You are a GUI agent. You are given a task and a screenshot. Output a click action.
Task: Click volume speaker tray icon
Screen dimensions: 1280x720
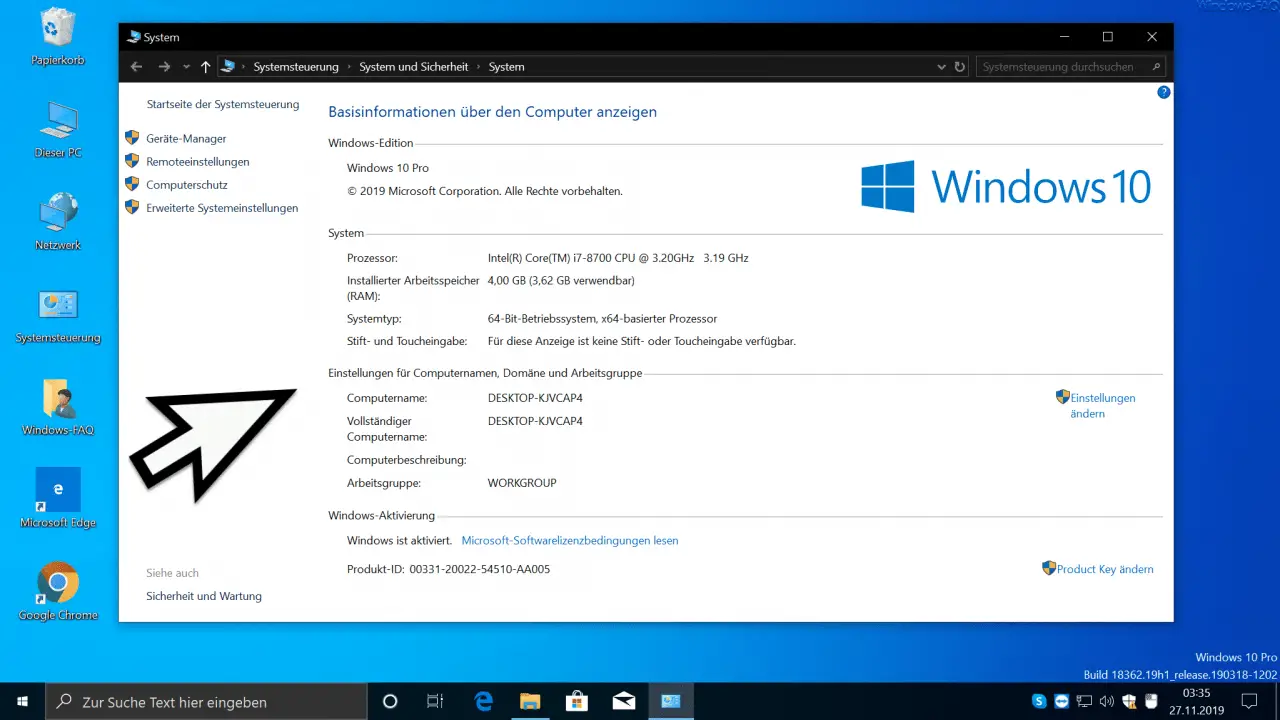coord(1105,701)
